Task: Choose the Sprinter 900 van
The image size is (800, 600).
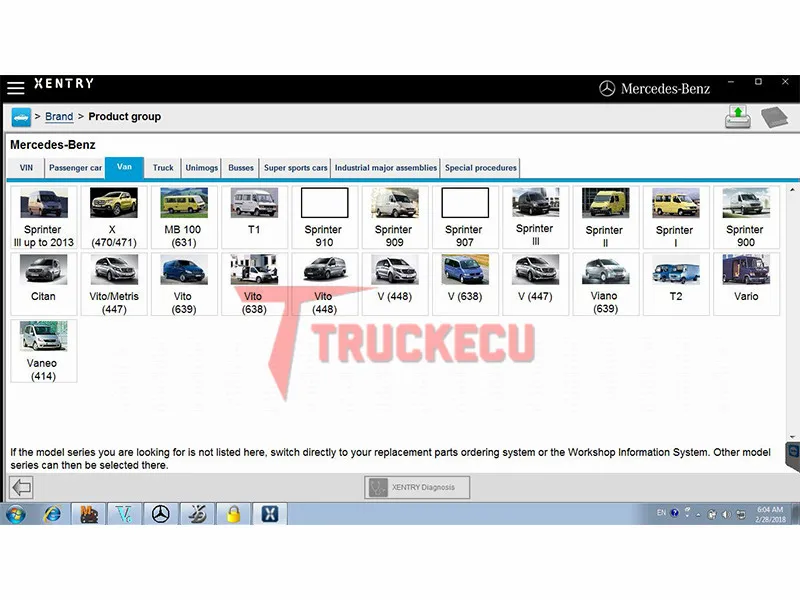Action: coord(746,217)
